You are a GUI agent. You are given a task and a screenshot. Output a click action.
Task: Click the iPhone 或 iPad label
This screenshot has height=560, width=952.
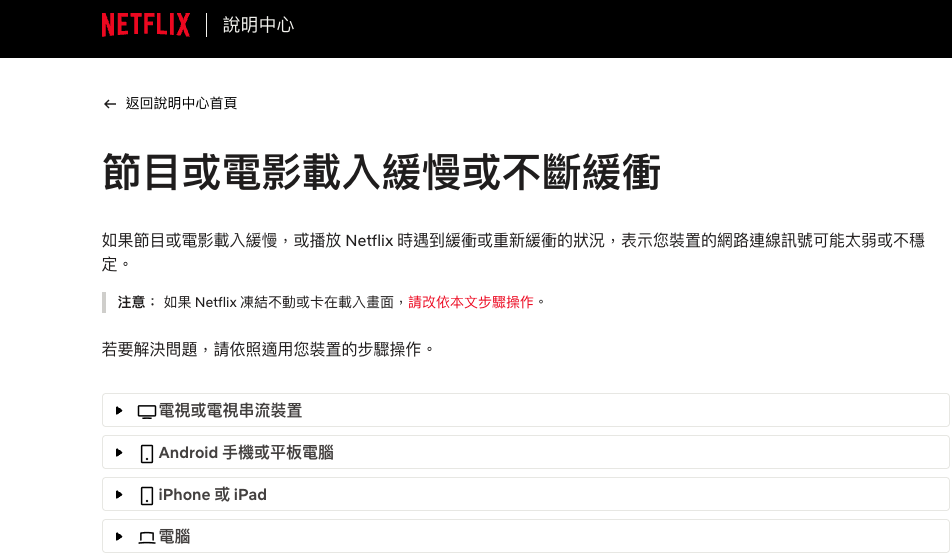pos(212,494)
